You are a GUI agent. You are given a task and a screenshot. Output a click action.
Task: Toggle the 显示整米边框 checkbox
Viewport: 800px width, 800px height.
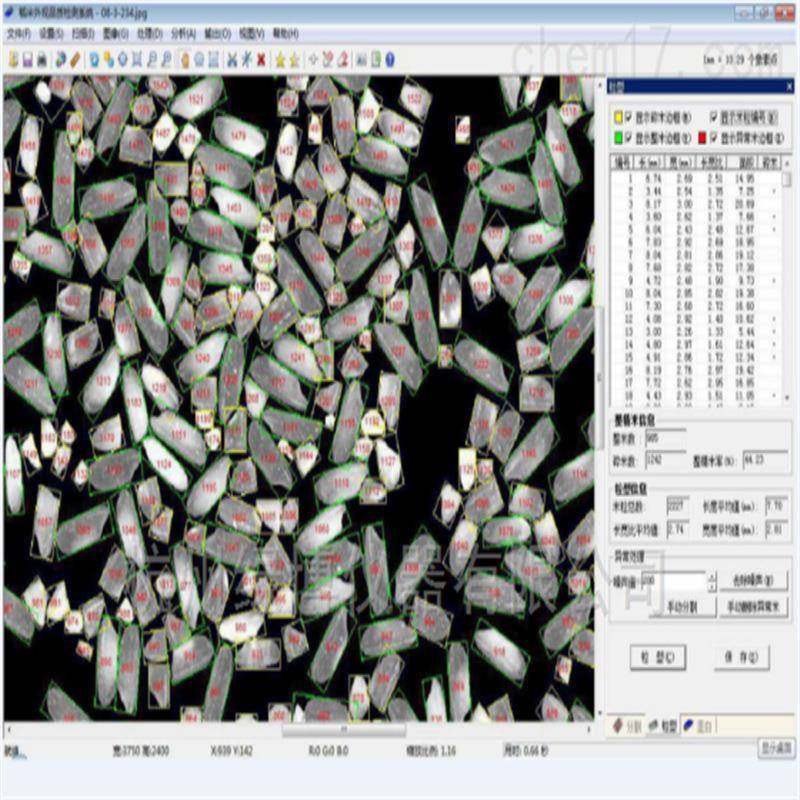pyautogui.click(x=629, y=137)
